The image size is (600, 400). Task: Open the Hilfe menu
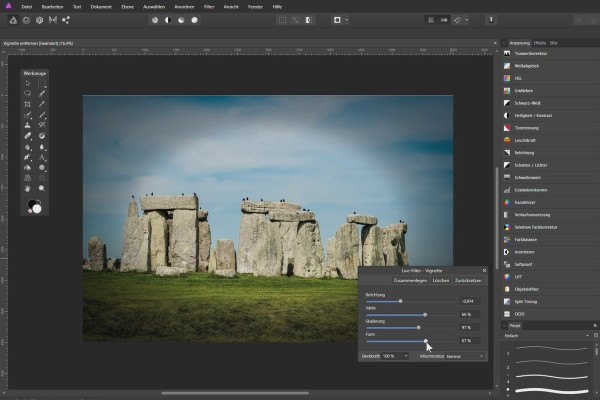point(277,7)
